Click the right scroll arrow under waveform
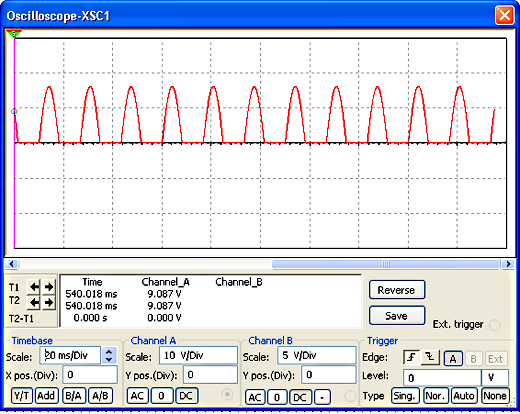This screenshot has height=414, width=520. point(508,264)
